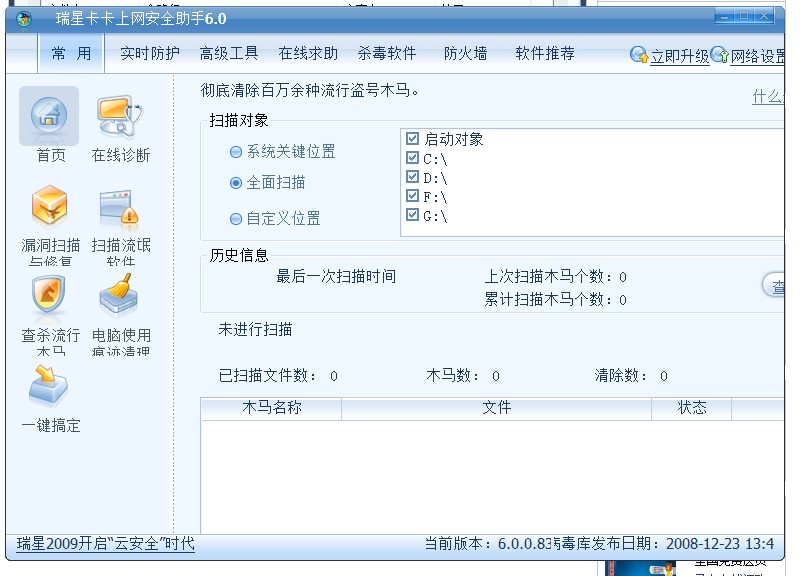Click the 什么 help link at right
This screenshot has height=576, width=806.
[x=768, y=96]
